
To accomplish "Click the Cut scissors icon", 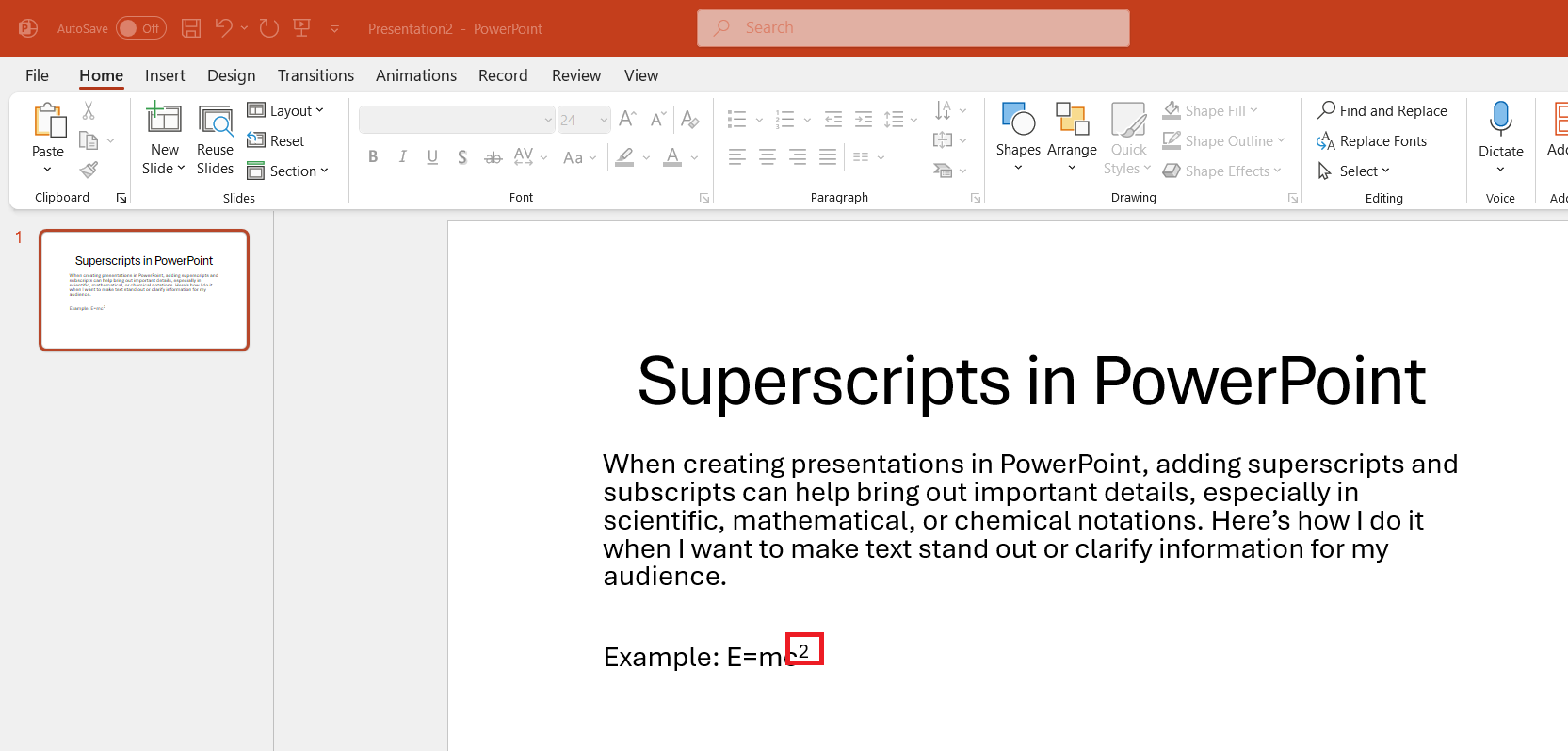I will coord(89,110).
